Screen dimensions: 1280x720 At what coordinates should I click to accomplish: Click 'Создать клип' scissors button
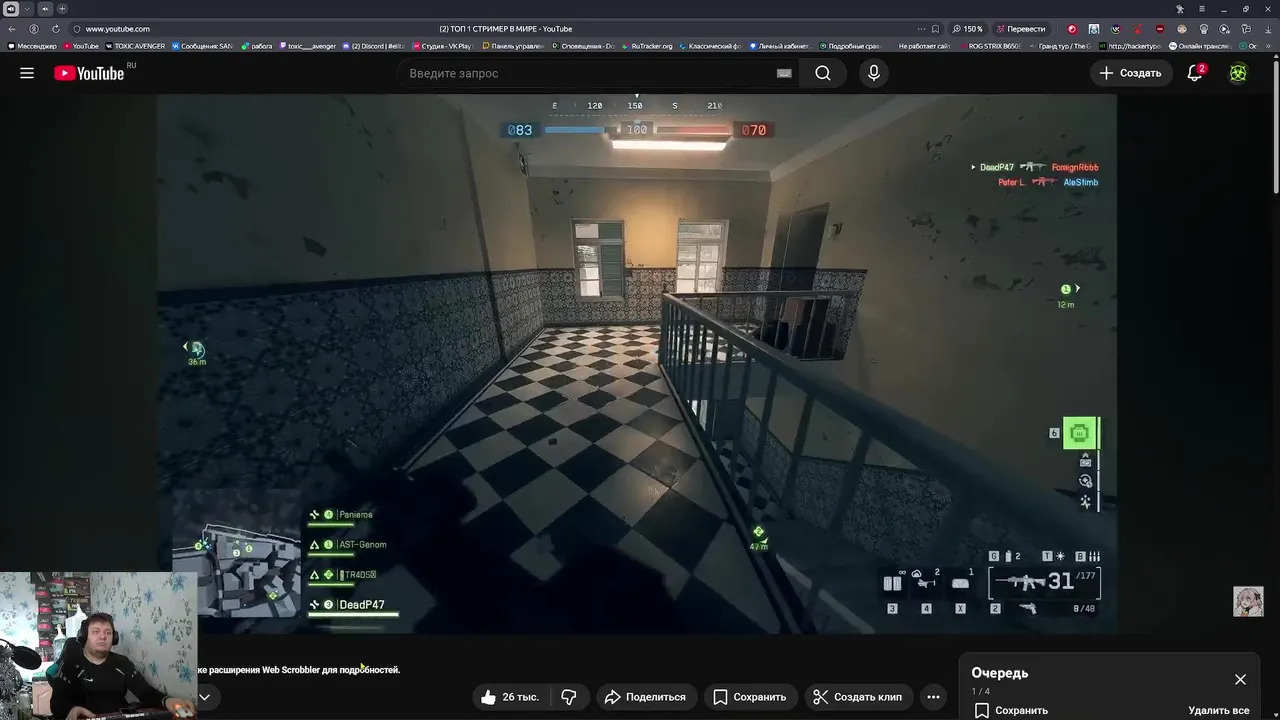[857, 697]
